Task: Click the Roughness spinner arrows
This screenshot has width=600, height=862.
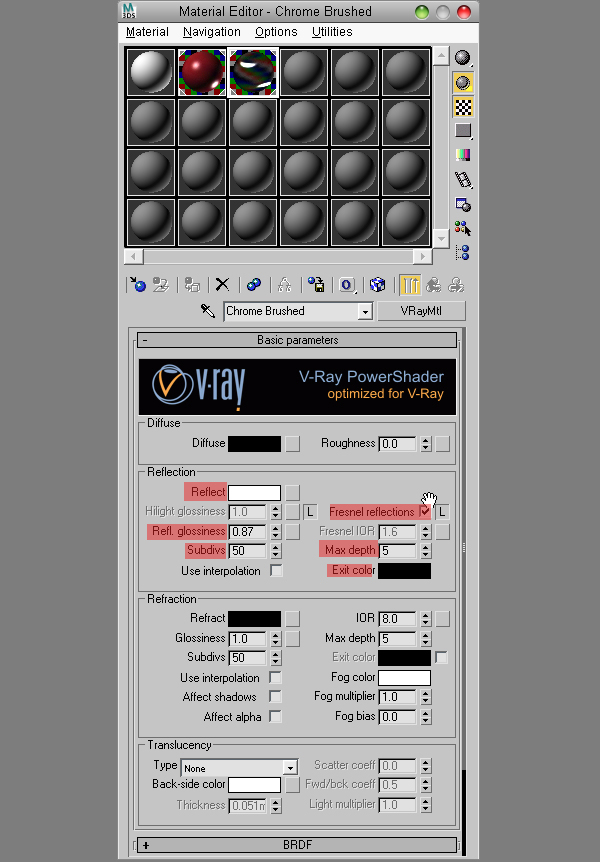Action: 425,444
